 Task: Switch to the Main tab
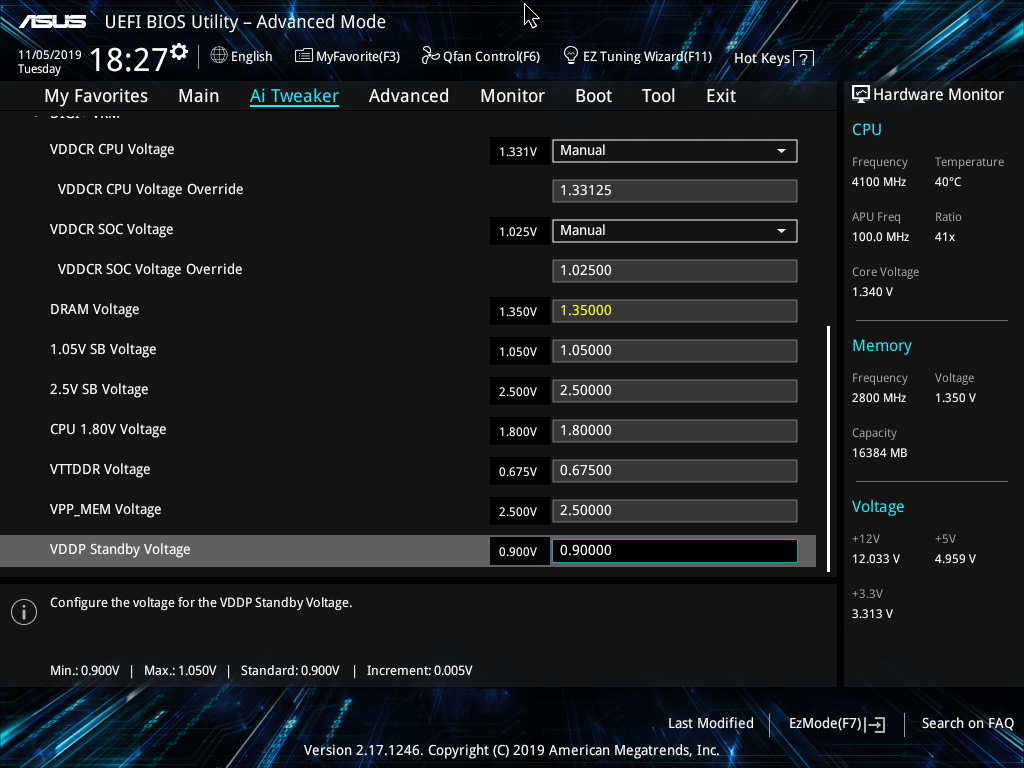199,96
